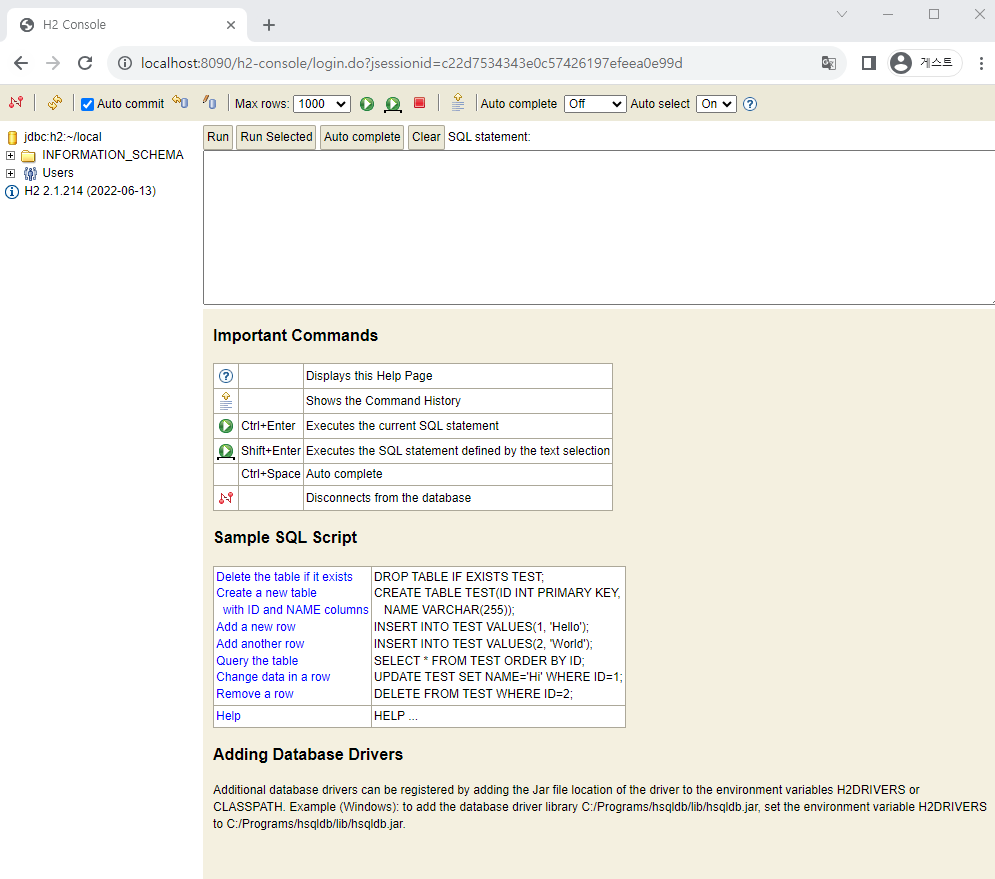The image size is (995, 879).
Task: Click the 'SELECT * FROM TEST ORDER BY ID;' text
Action: [479, 661]
